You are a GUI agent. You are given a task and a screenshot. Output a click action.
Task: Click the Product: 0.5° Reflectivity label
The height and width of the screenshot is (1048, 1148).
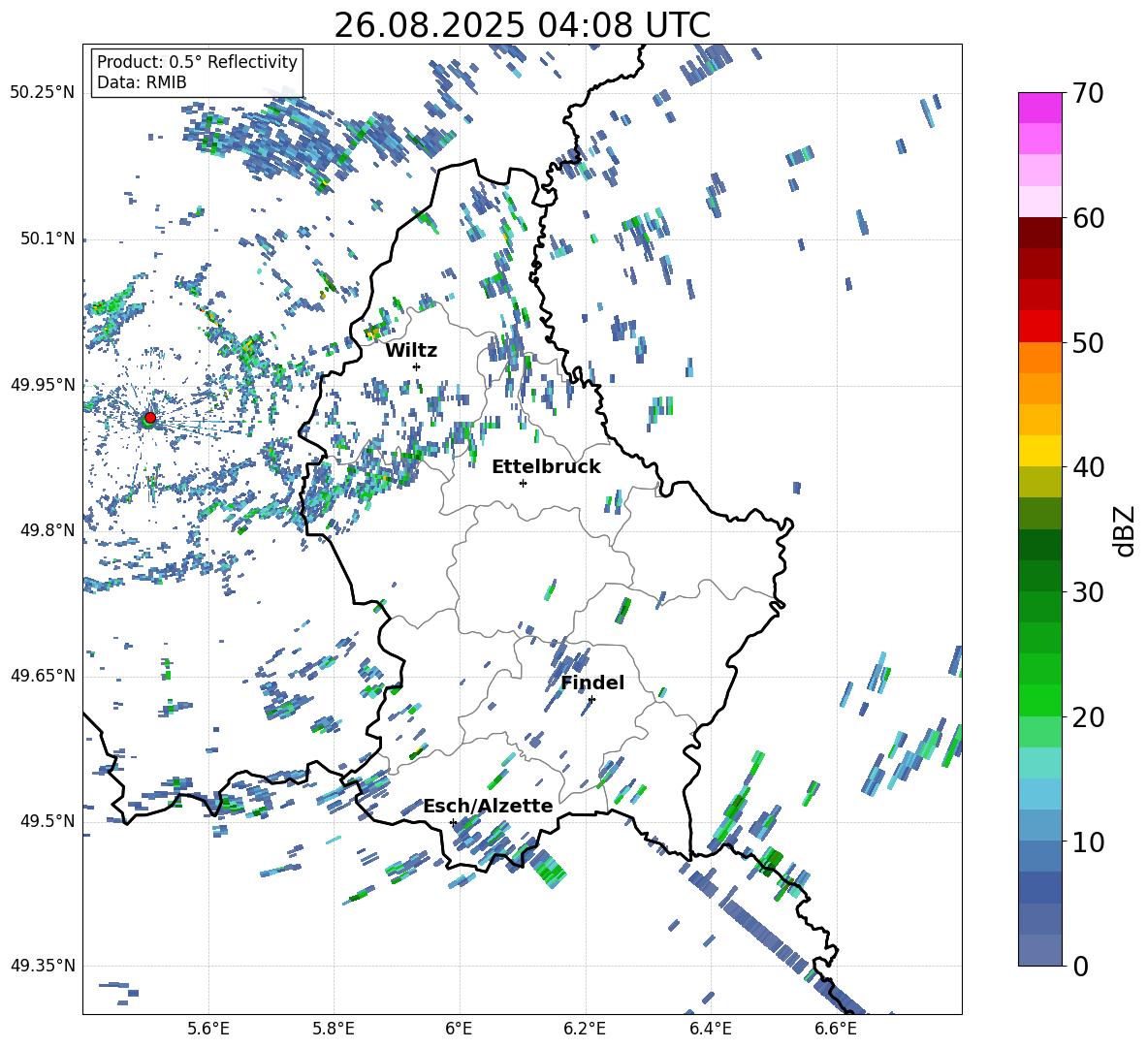[197, 61]
